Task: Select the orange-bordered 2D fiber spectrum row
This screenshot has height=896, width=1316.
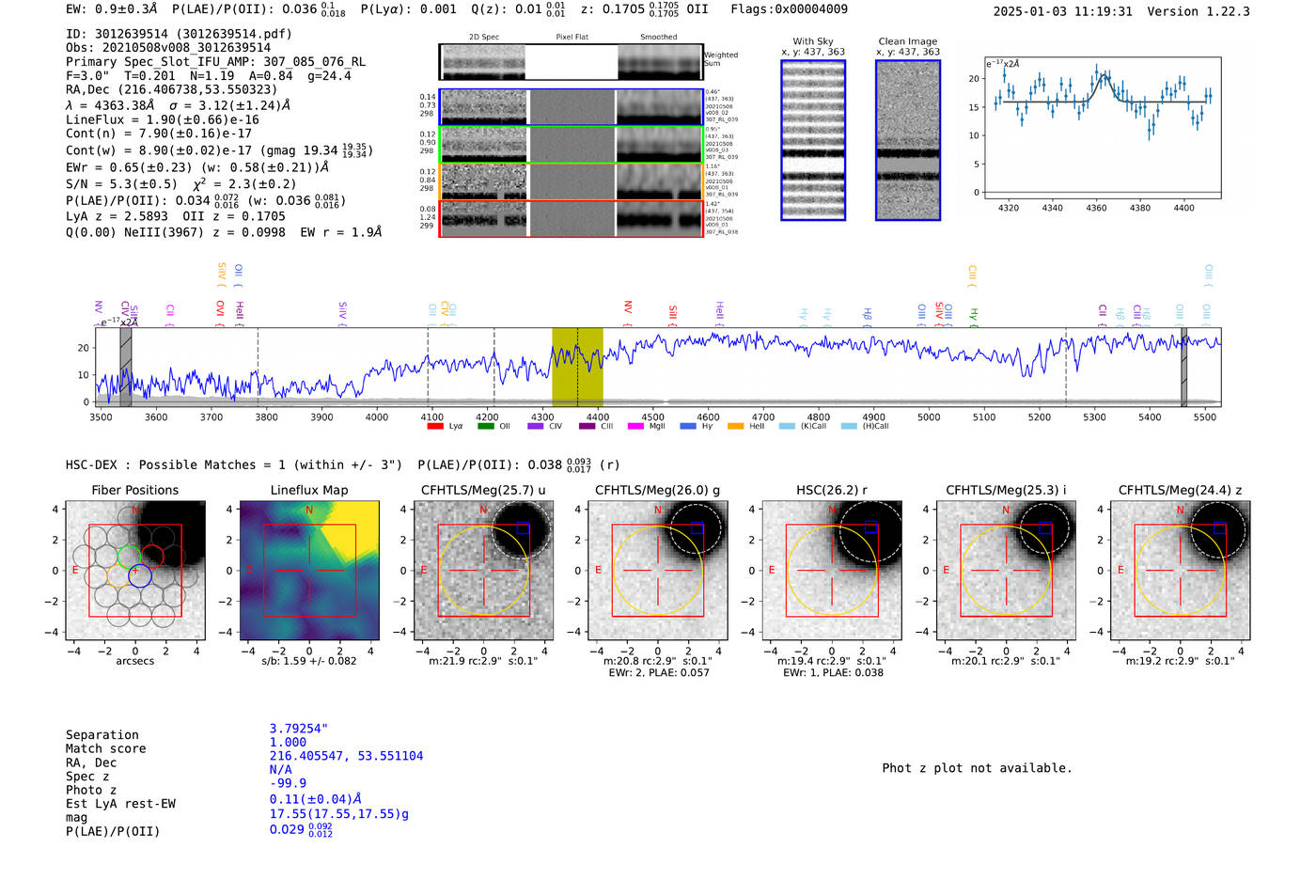Action: coord(572,181)
